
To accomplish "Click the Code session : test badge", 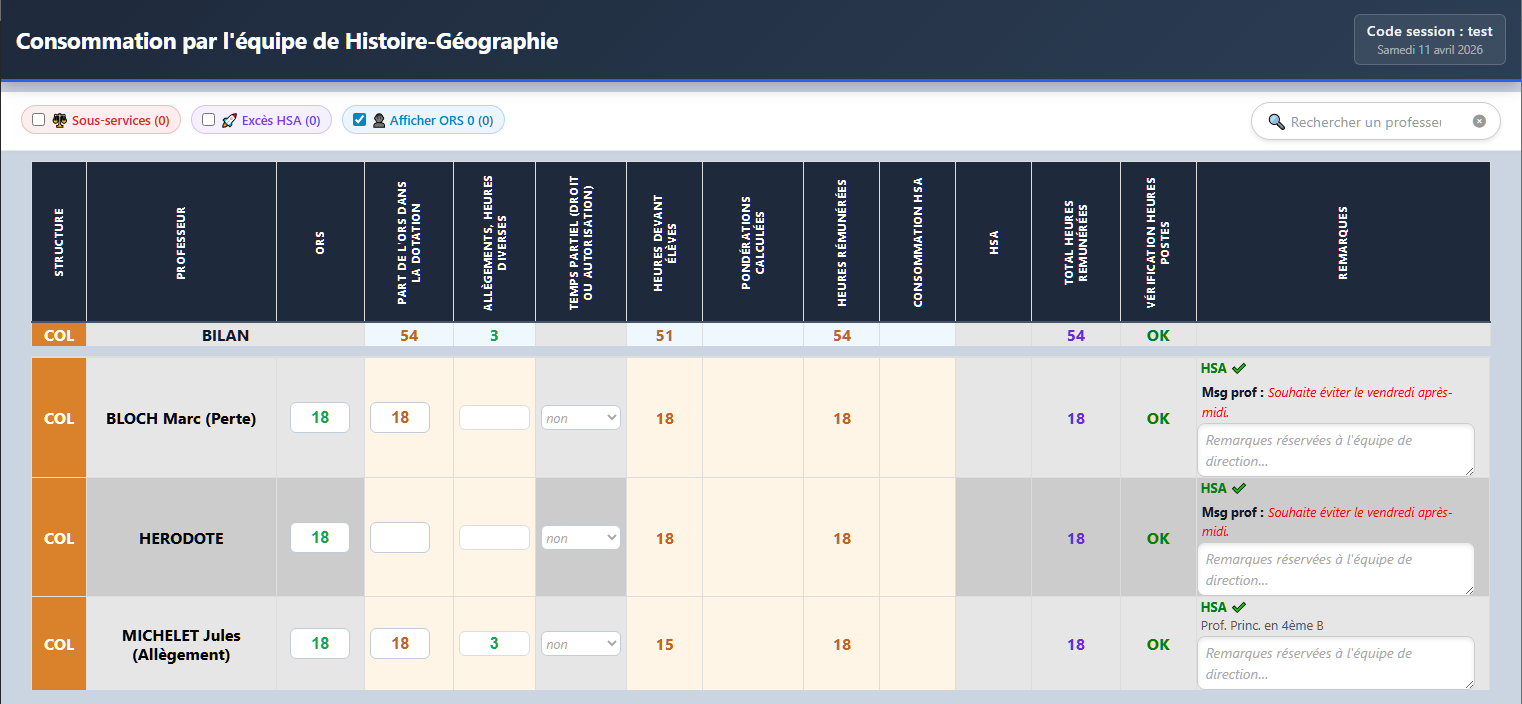I will (1429, 40).
